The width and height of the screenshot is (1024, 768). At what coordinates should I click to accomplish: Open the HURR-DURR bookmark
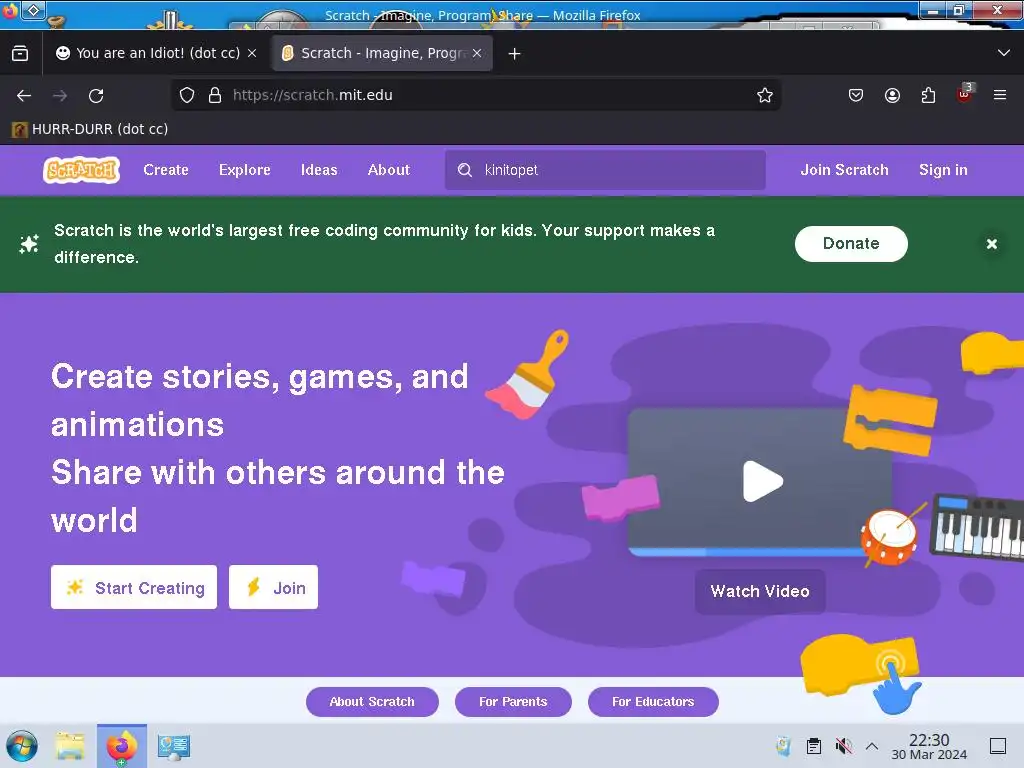click(90, 129)
